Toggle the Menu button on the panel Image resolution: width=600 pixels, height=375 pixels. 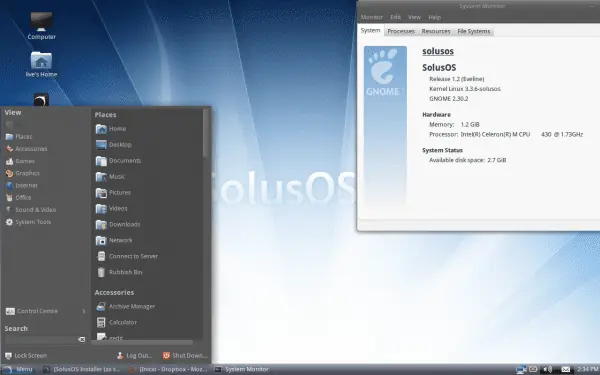coord(18,369)
